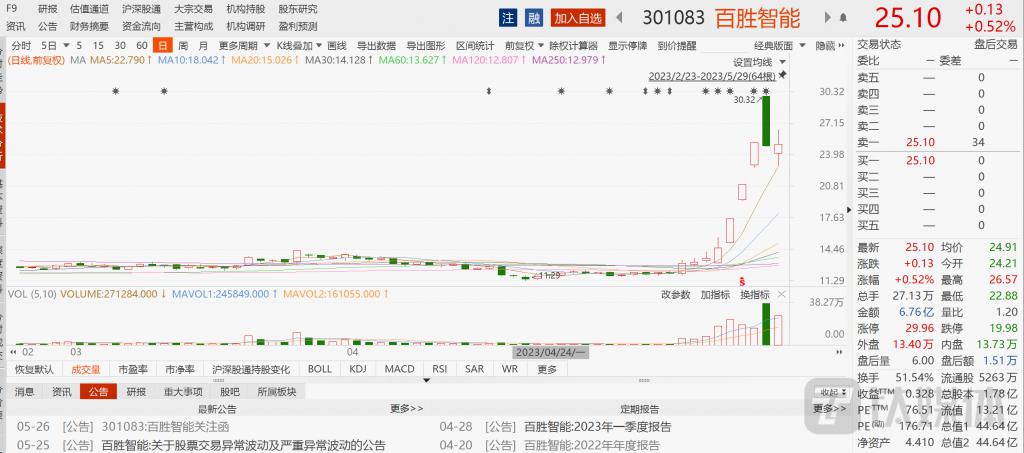Collapse announcements with 收起 control
Image resolution: width=1024 pixels, height=453 pixels.
[834, 392]
